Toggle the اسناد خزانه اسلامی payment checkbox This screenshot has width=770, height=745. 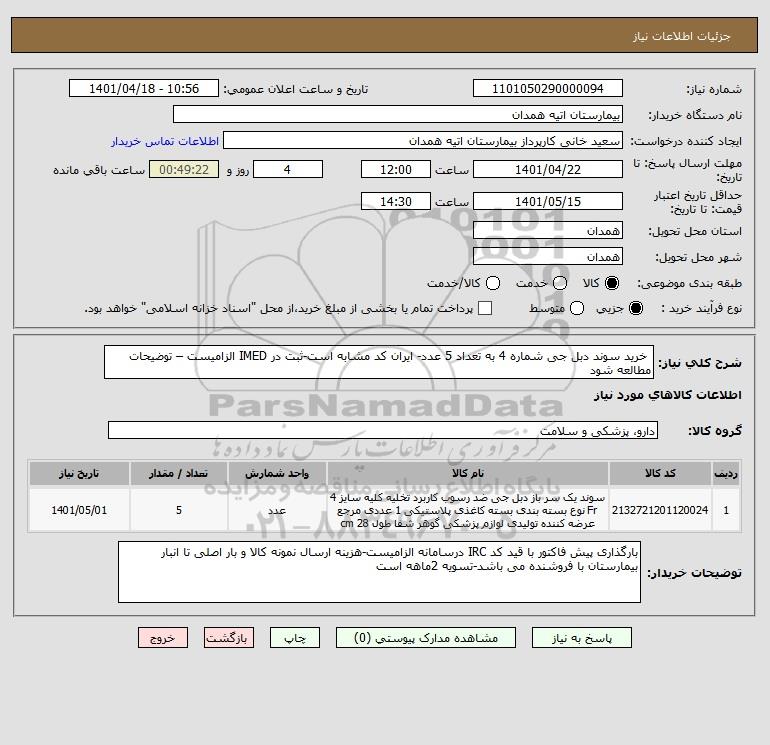coord(485,308)
